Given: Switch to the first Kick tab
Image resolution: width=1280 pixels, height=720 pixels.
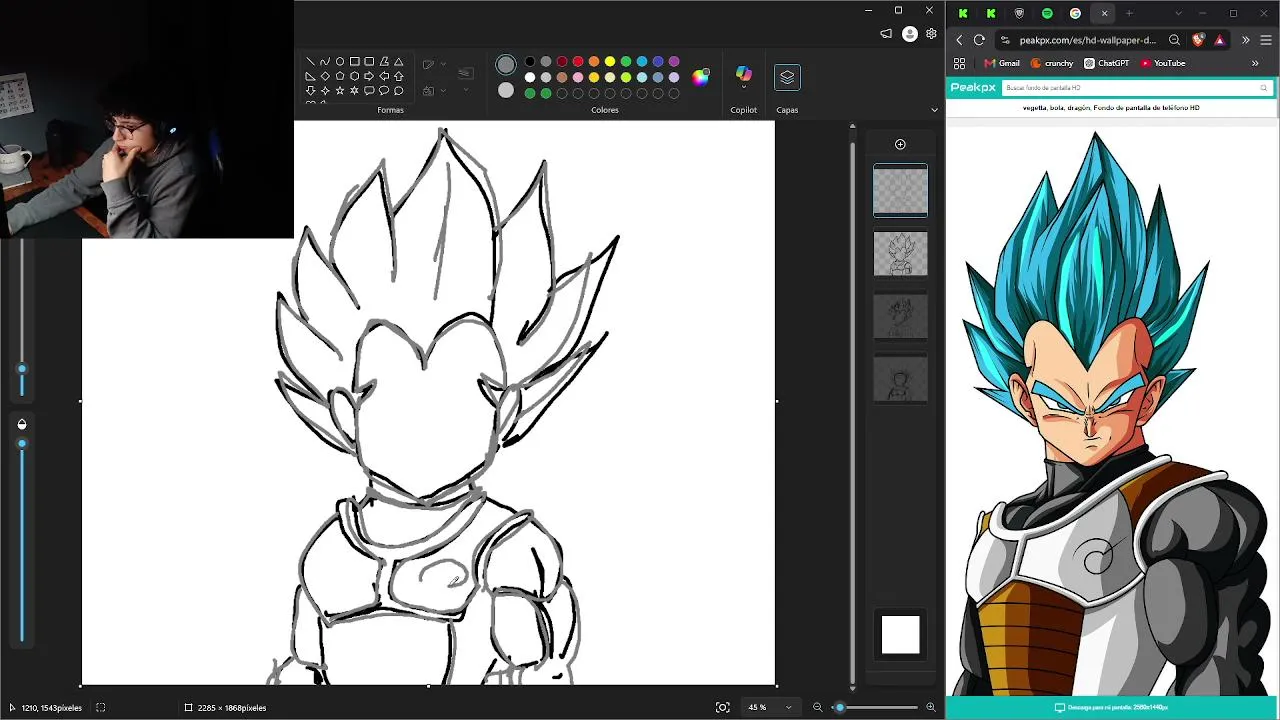Looking at the screenshot, I should click(963, 13).
